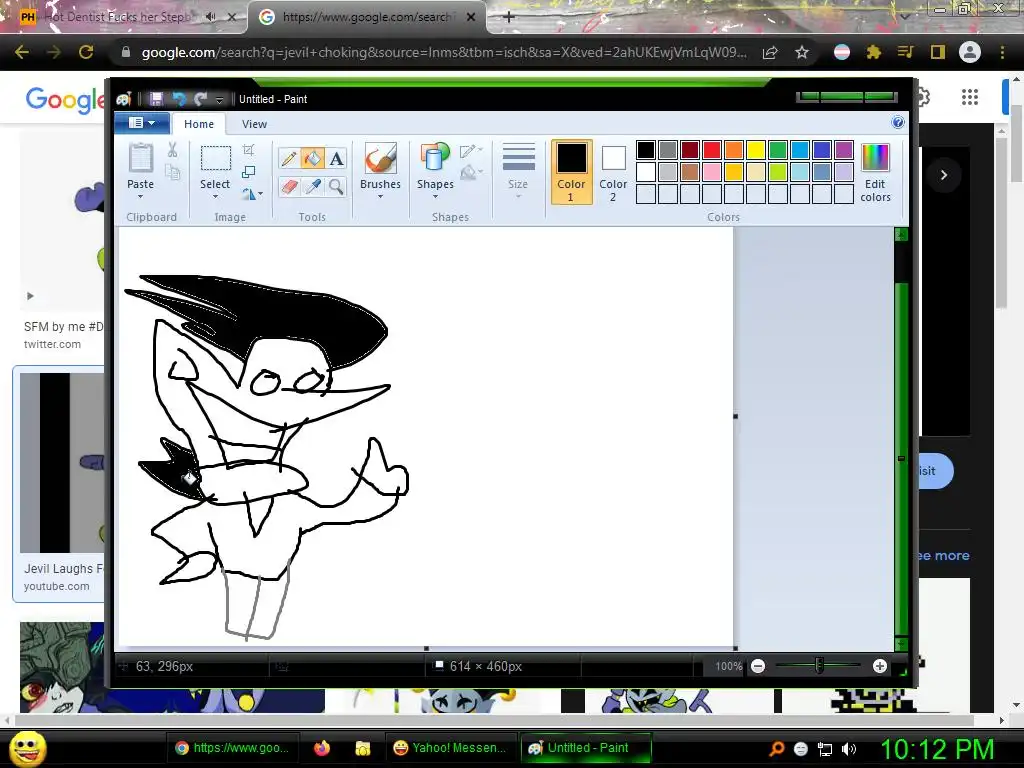Click the Paste clipboard icon
This screenshot has height=768, width=1024.
tap(140, 158)
